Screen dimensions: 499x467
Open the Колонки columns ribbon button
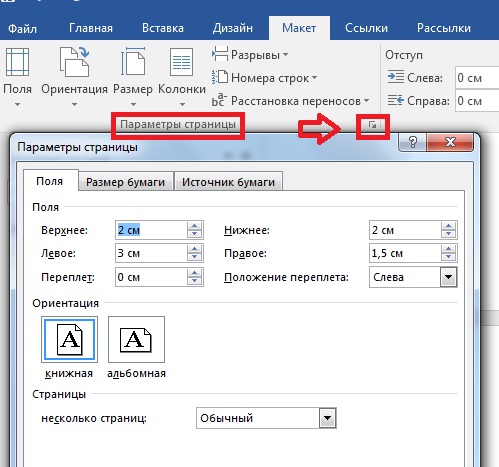point(182,77)
